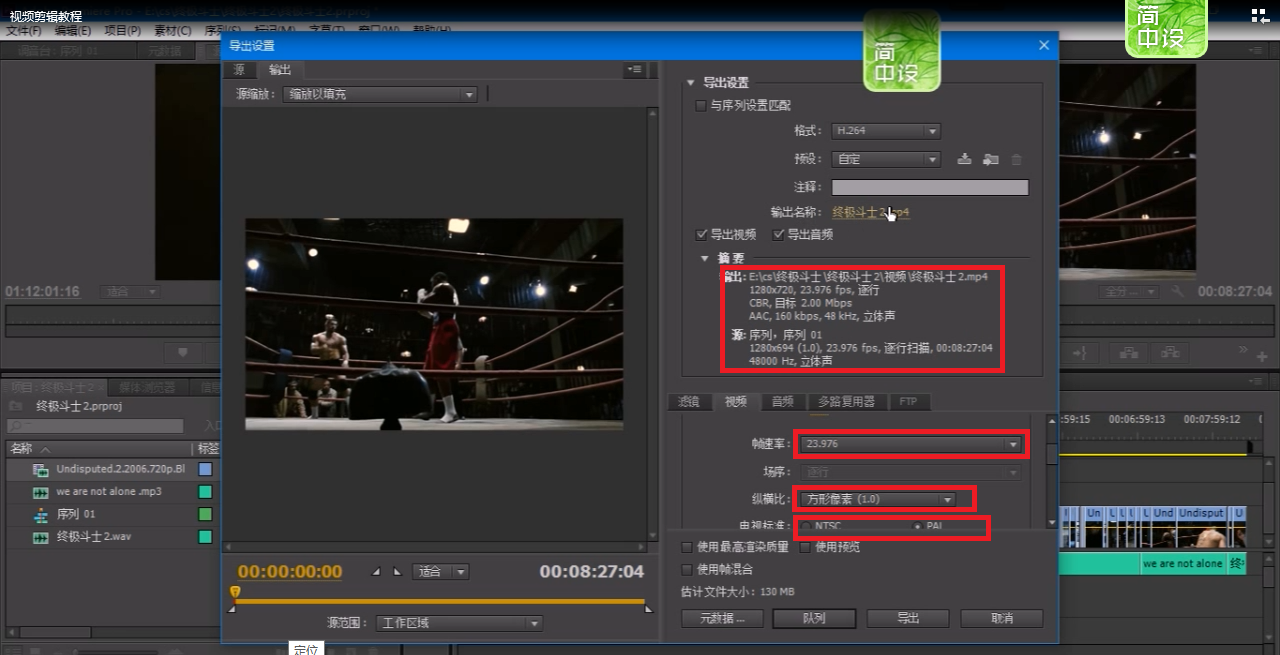The width and height of the screenshot is (1280, 655).
Task: Click the 队列 queue button
Action: [815, 619]
